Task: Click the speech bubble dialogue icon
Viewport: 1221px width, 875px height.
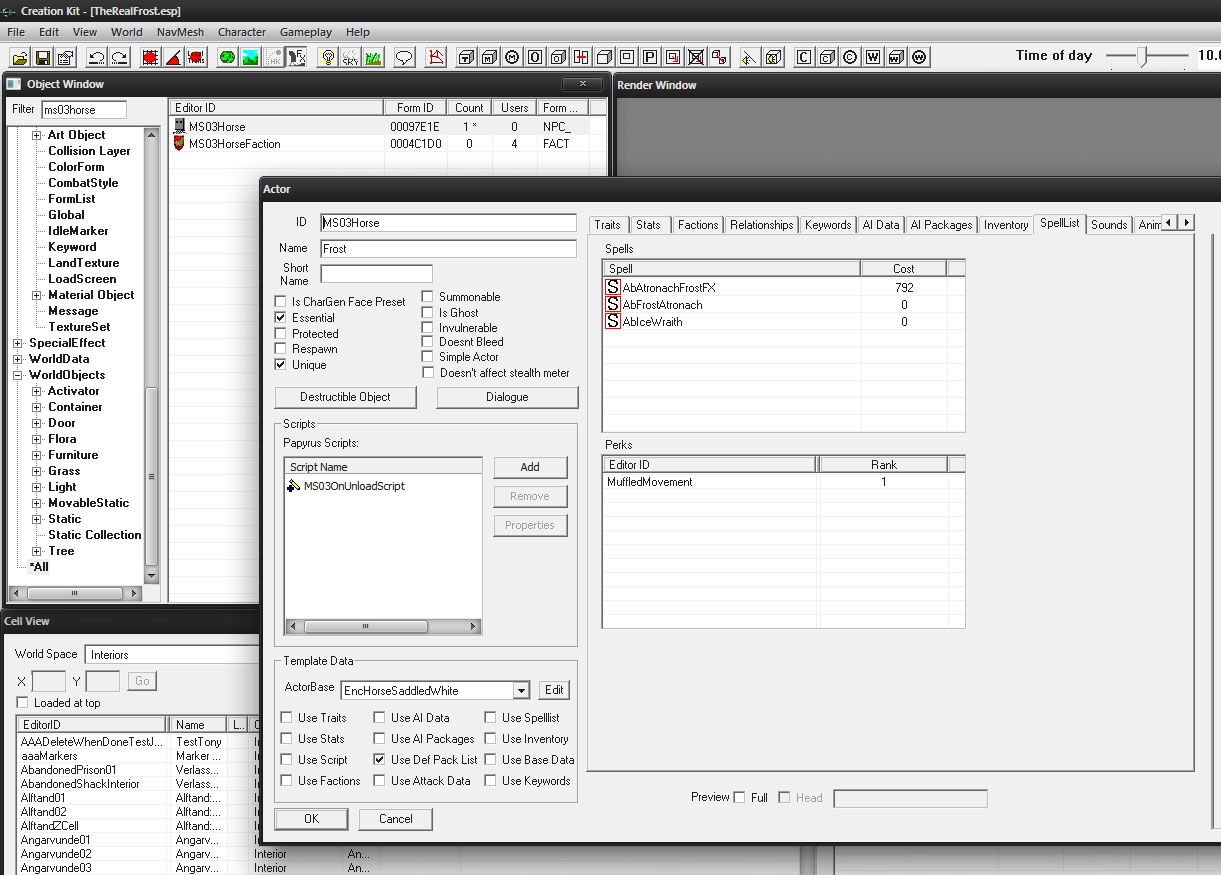Action: pyautogui.click(x=404, y=57)
